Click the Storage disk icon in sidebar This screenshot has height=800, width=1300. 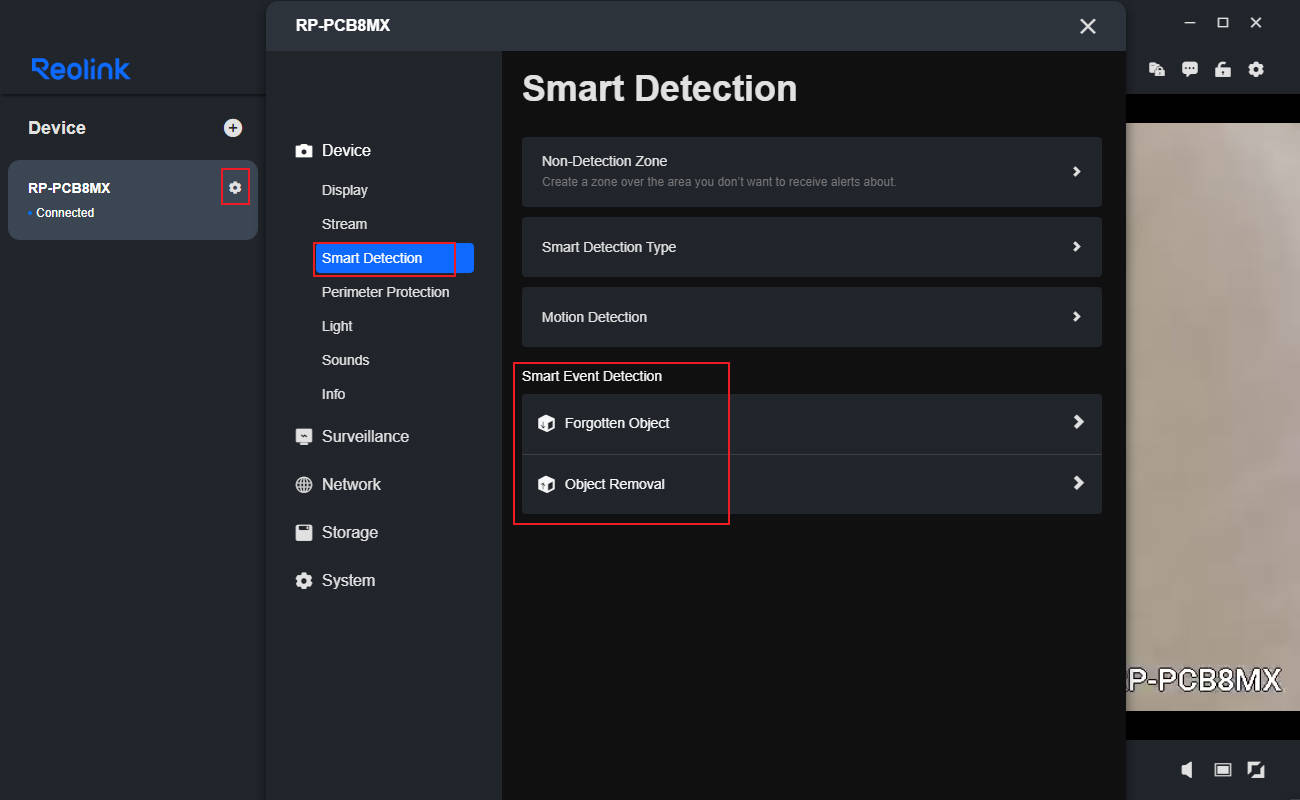(x=303, y=532)
